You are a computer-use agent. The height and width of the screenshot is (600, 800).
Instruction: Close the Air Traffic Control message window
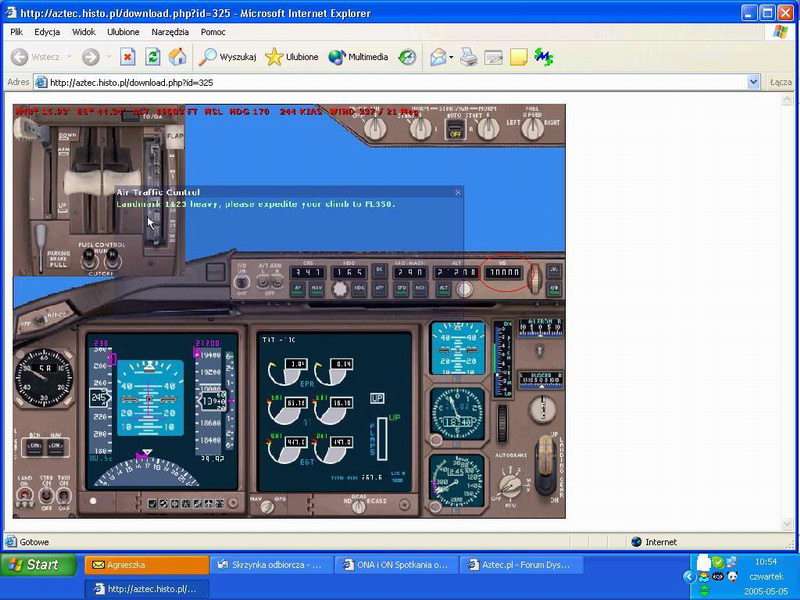(x=458, y=192)
